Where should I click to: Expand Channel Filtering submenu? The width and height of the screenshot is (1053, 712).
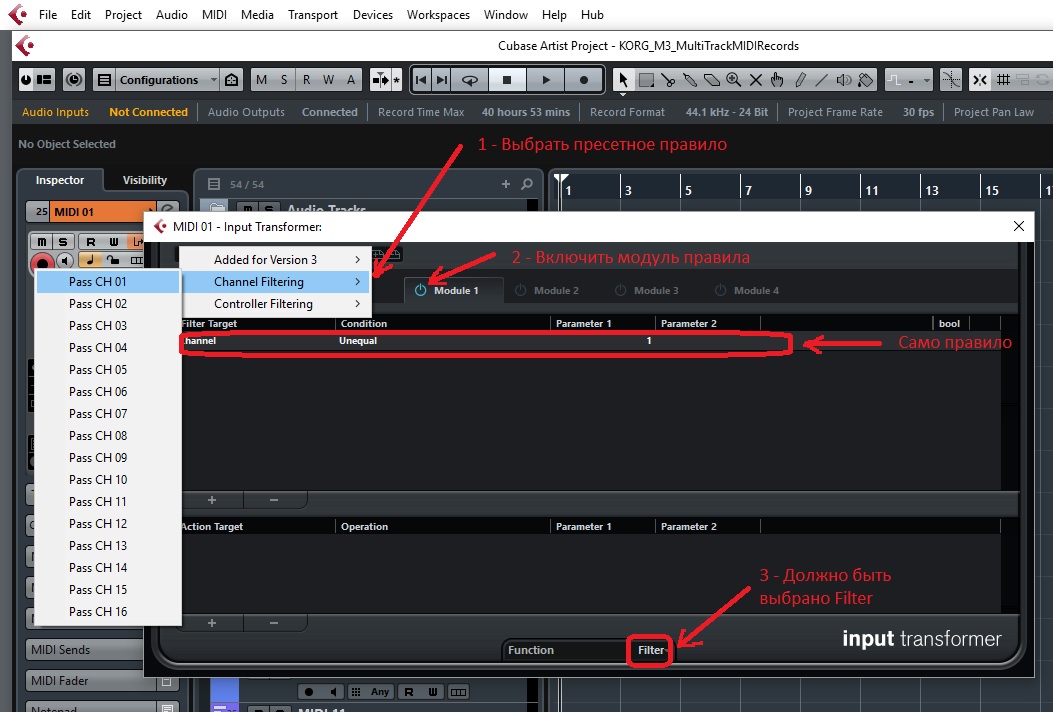pos(276,282)
